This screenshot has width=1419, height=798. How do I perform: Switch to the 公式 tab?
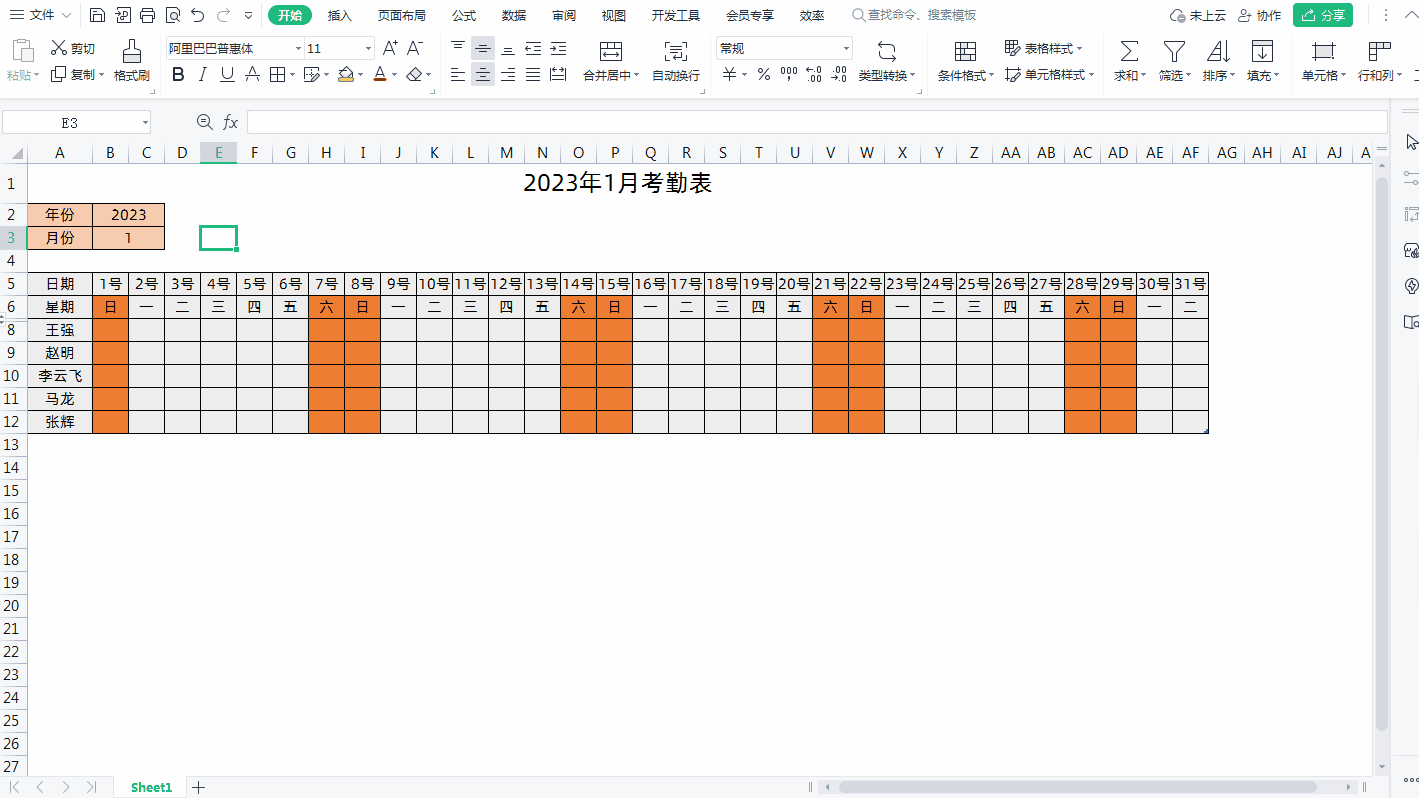click(464, 15)
